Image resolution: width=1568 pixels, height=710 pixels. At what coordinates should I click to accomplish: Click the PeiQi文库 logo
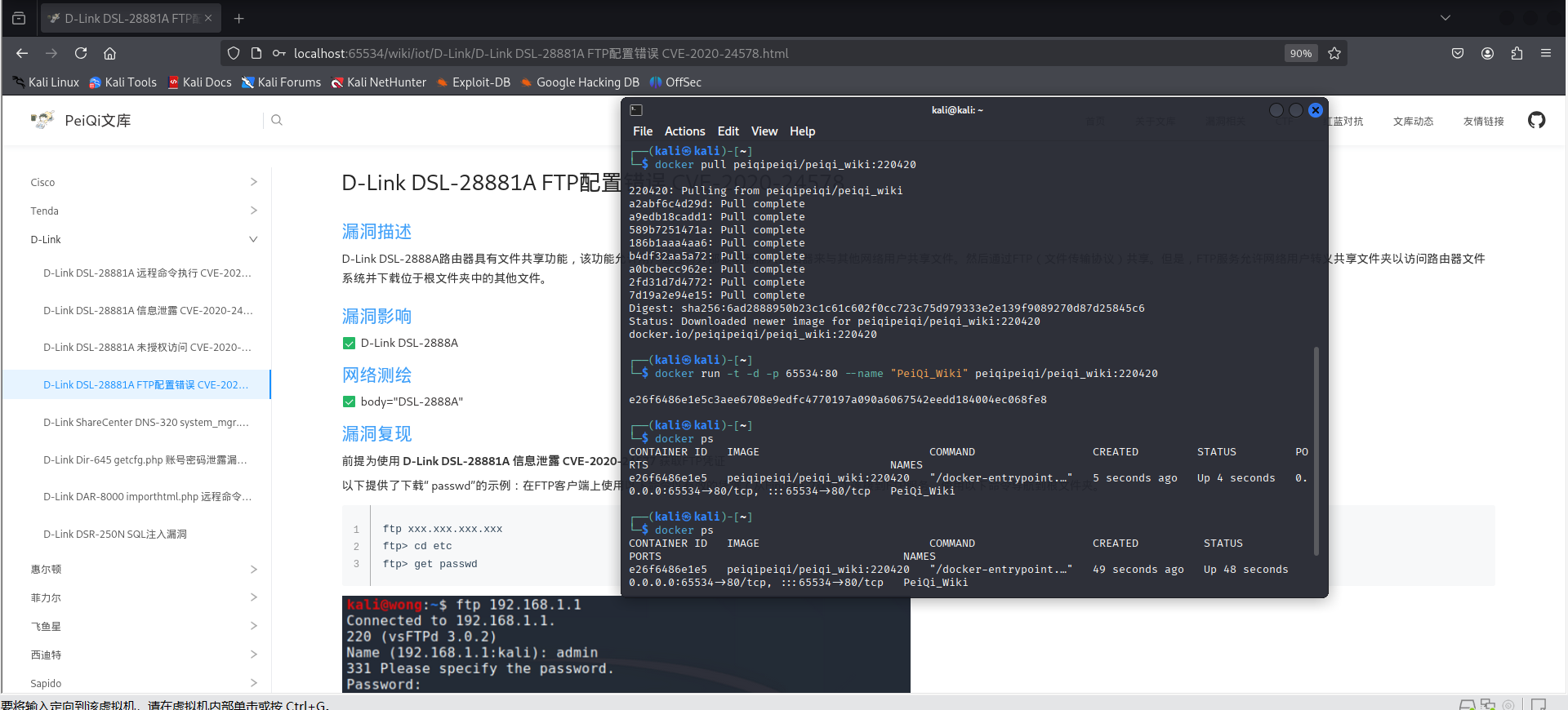tap(81, 121)
